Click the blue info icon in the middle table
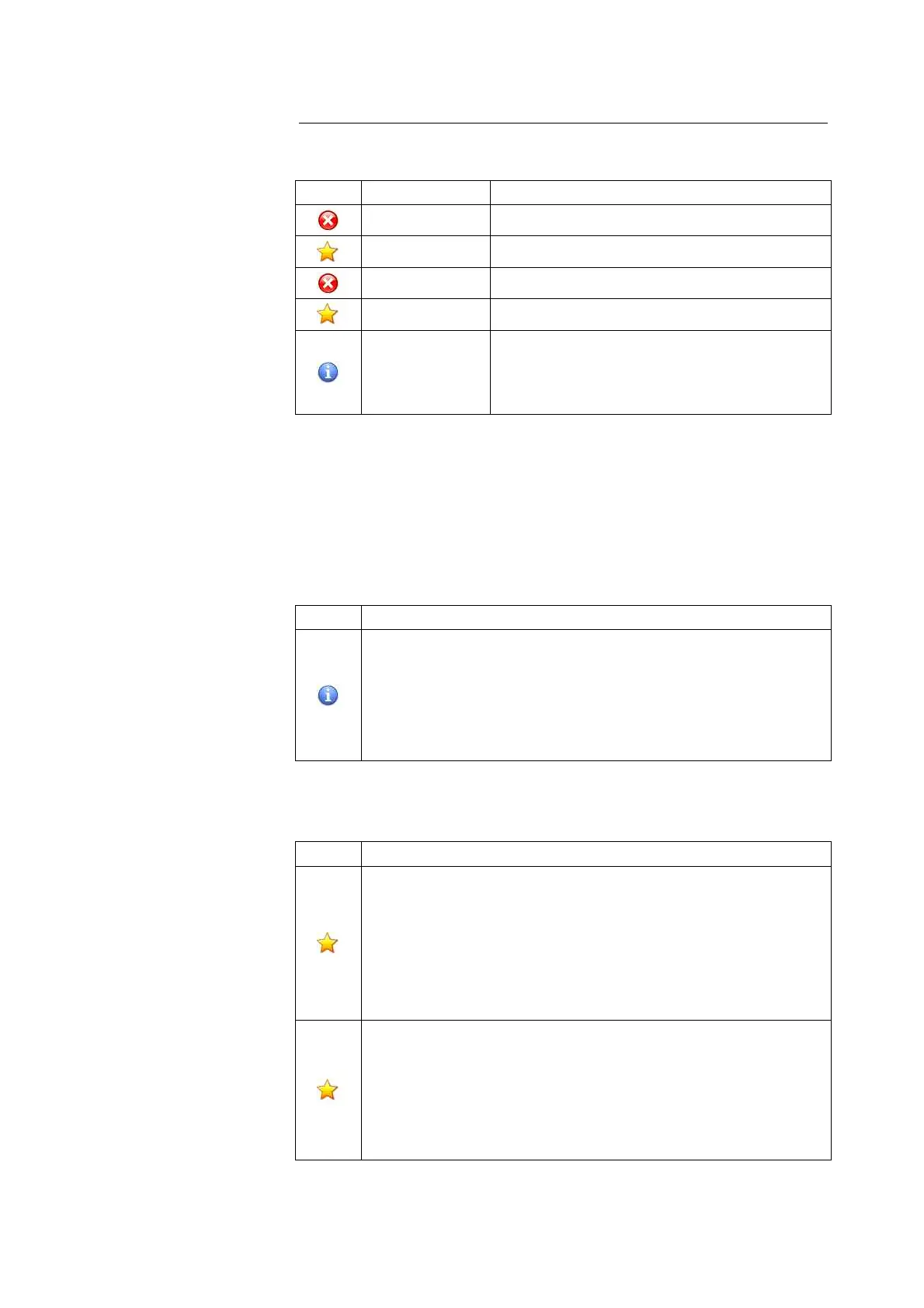Image resolution: width=924 pixels, height=1308 pixels. pyautogui.click(x=328, y=695)
